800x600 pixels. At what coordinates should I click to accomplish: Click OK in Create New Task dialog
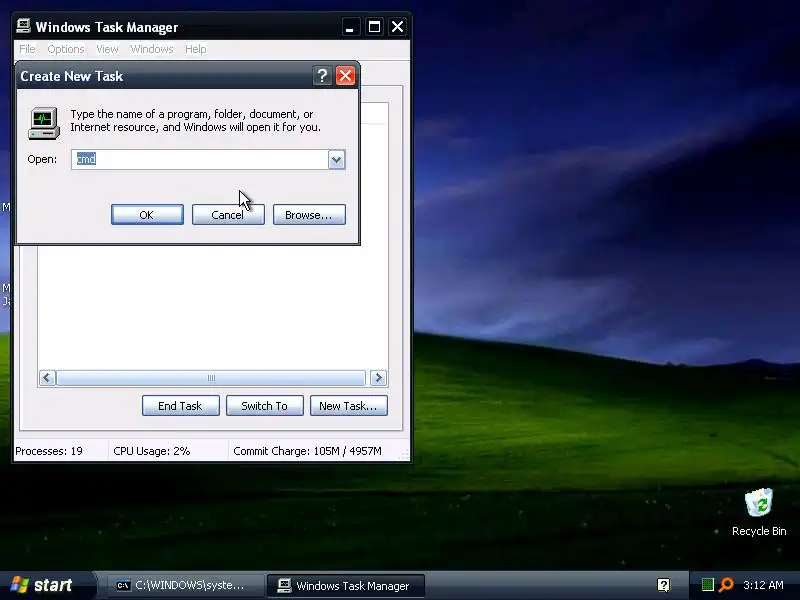coord(147,215)
